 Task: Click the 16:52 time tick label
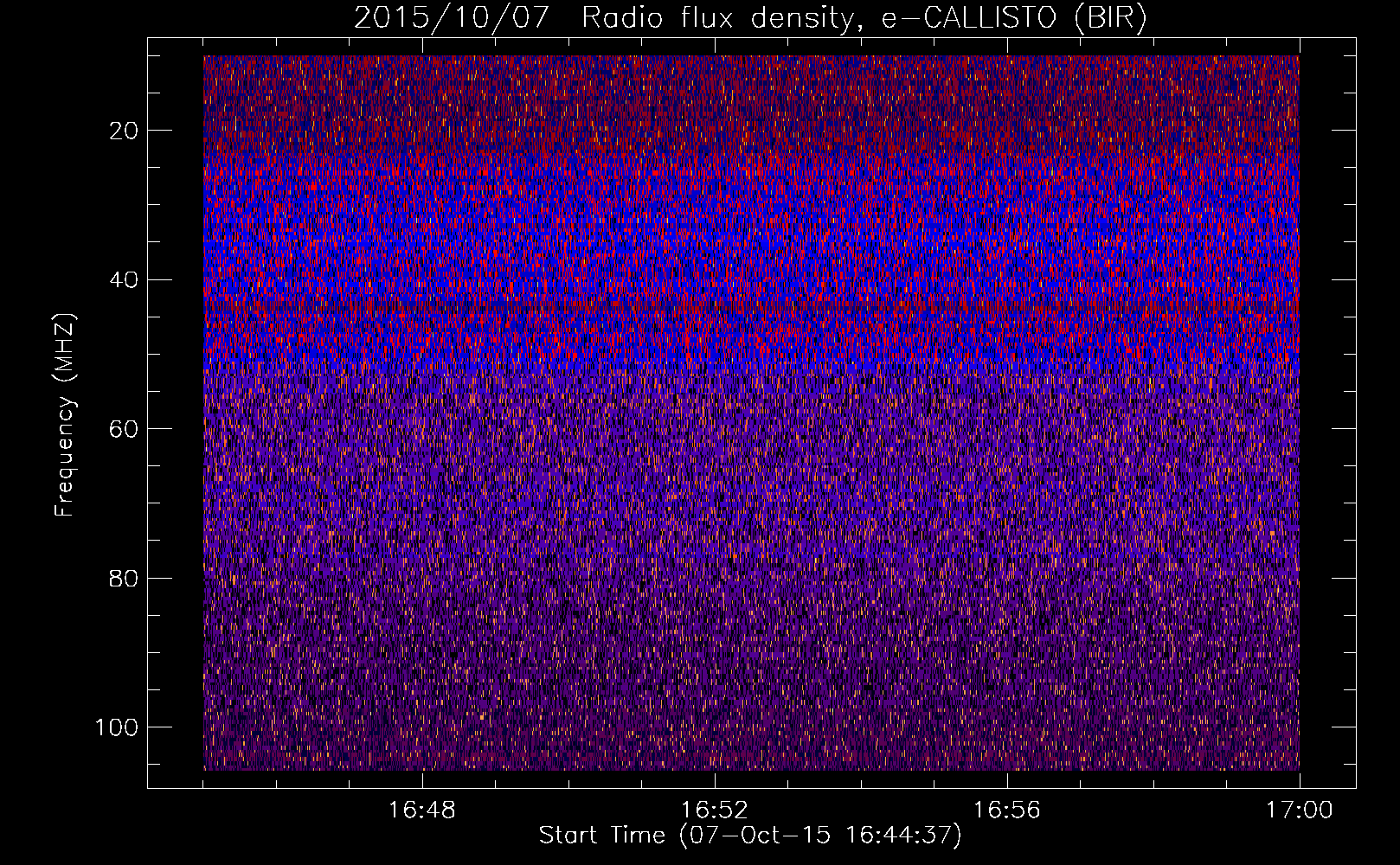tap(715, 811)
